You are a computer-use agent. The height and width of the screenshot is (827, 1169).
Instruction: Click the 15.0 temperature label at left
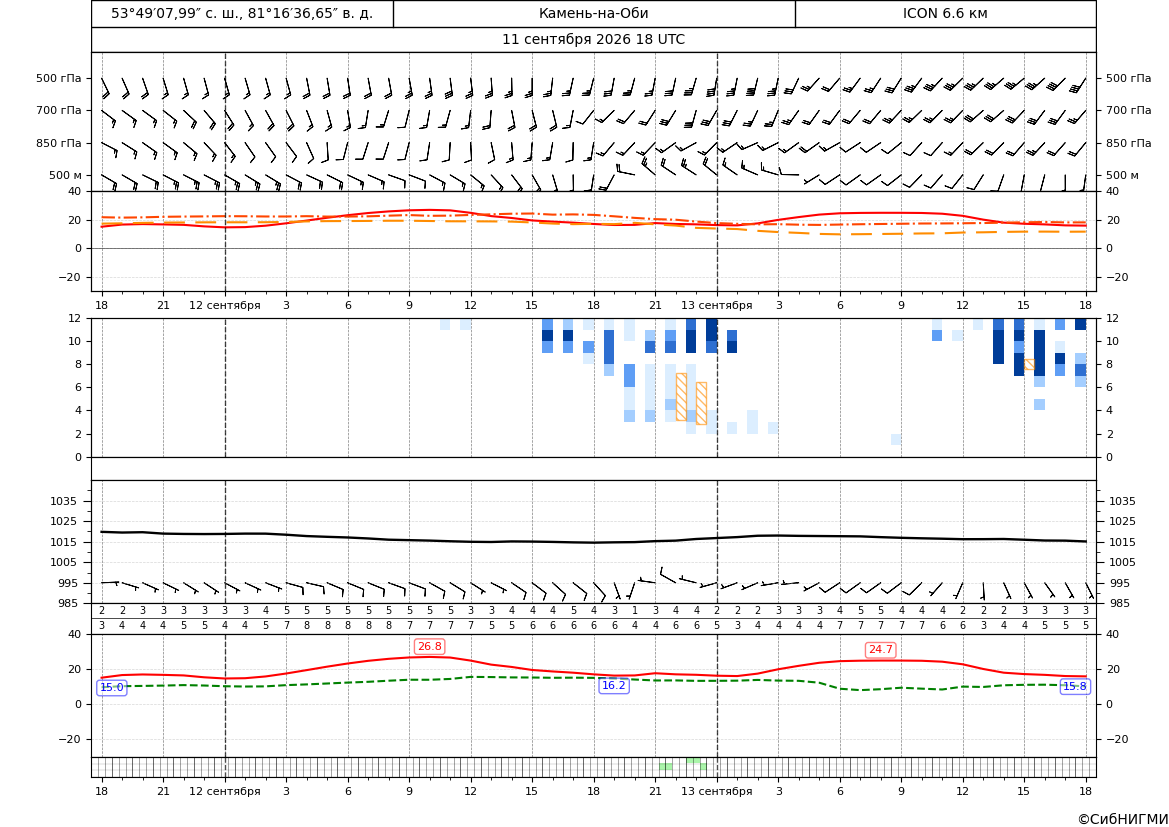click(112, 688)
